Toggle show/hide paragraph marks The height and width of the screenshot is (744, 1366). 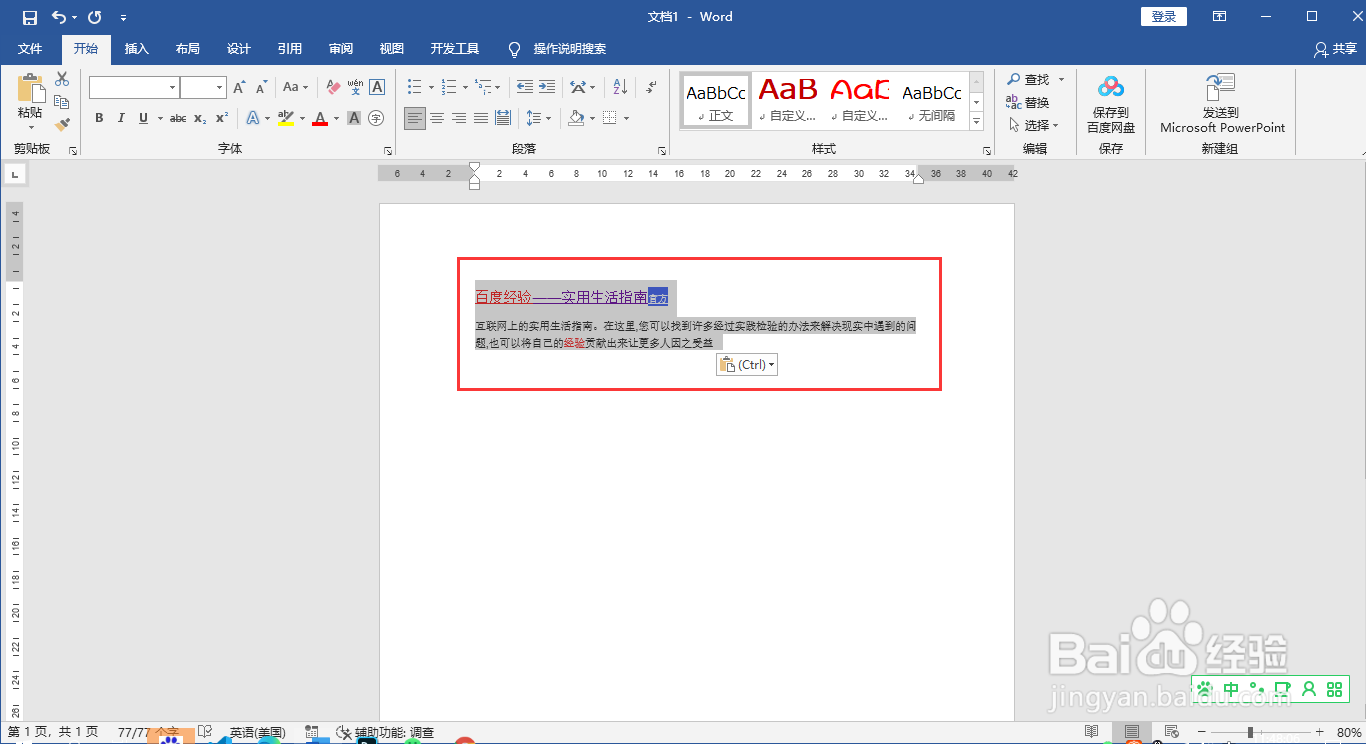click(652, 87)
